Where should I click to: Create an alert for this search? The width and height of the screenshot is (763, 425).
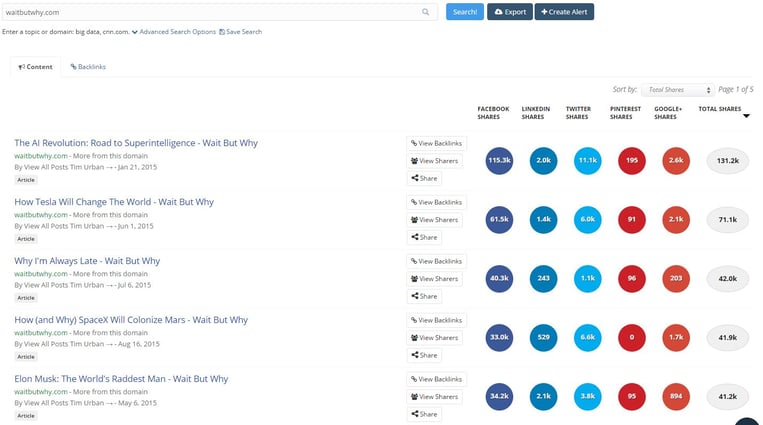click(x=564, y=12)
